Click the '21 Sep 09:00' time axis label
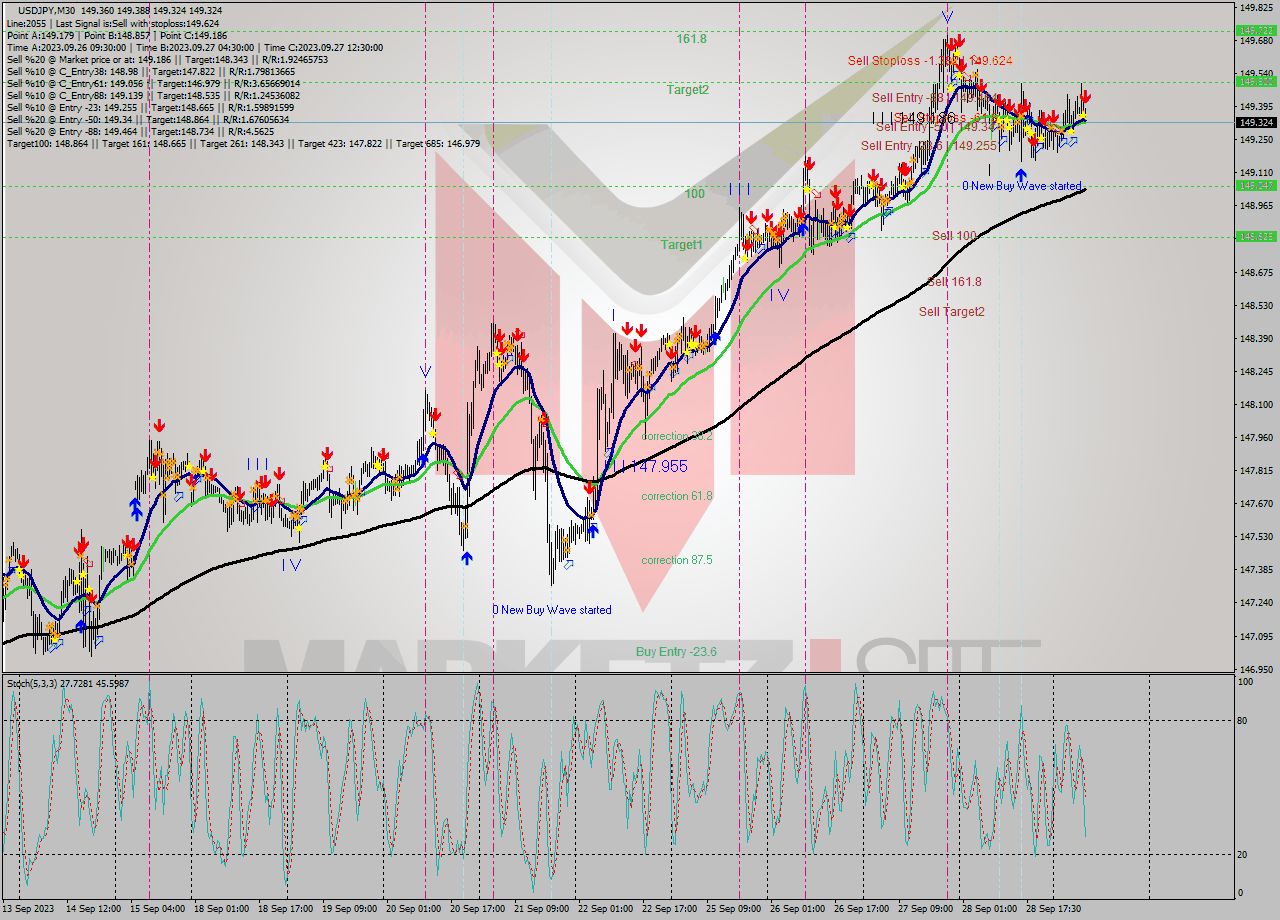The height and width of the screenshot is (920, 1280). point(542,909)
